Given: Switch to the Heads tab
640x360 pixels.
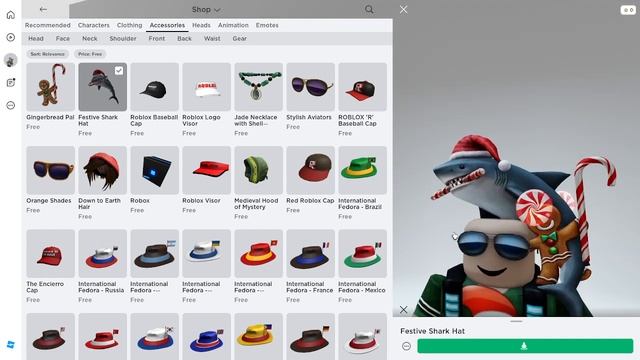Looking at the screenshot, I should [201, 25].
